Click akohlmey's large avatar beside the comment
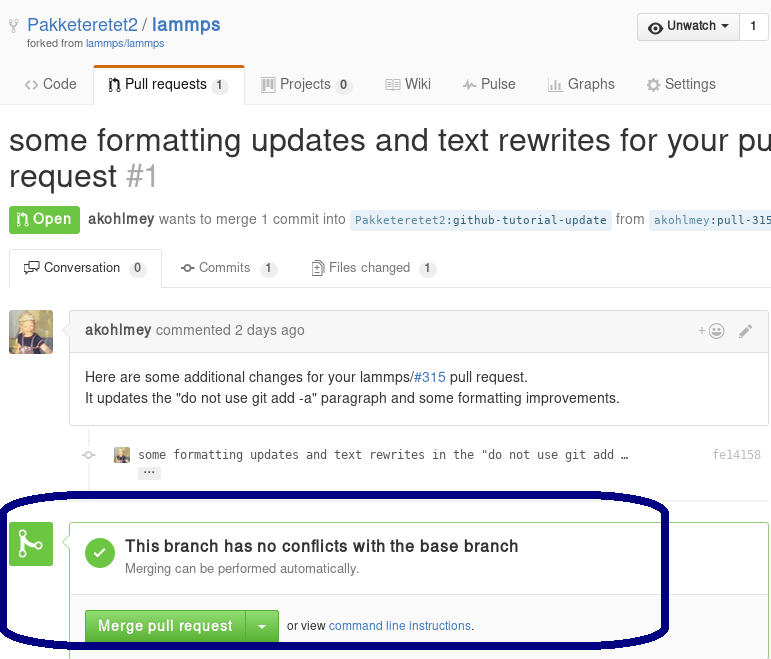 click(x=31, y=332)
